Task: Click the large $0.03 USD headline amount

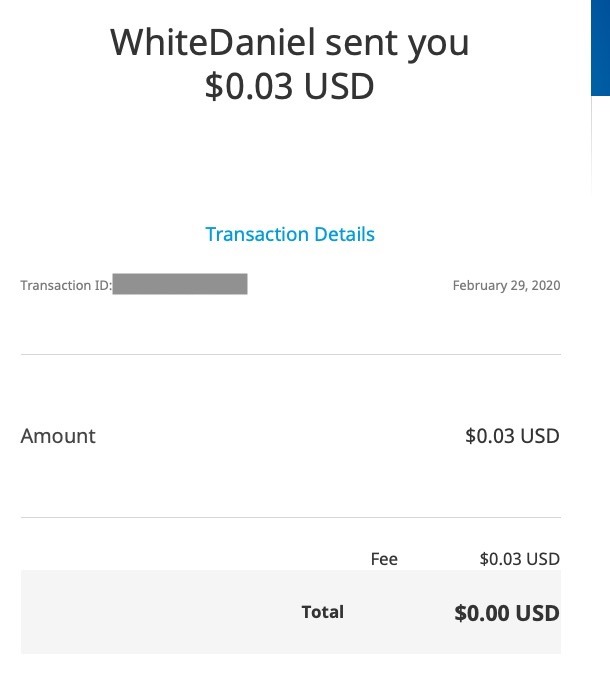Action: (290, 86)
